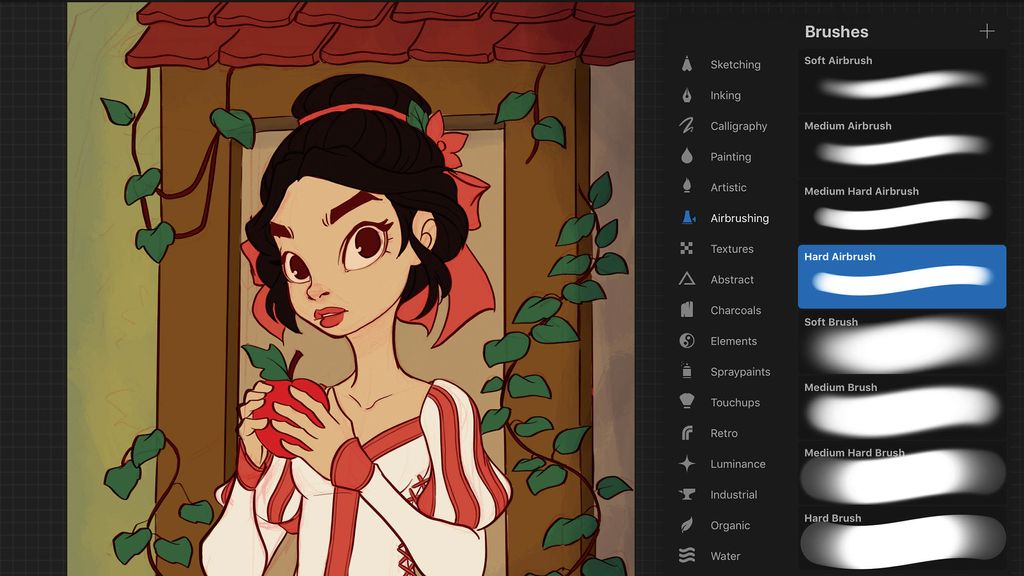Viewport: 1024px width, 576px height.
Task: Create a new brush with the plus button
Action: pyautogui.click(x=987, y=31)
